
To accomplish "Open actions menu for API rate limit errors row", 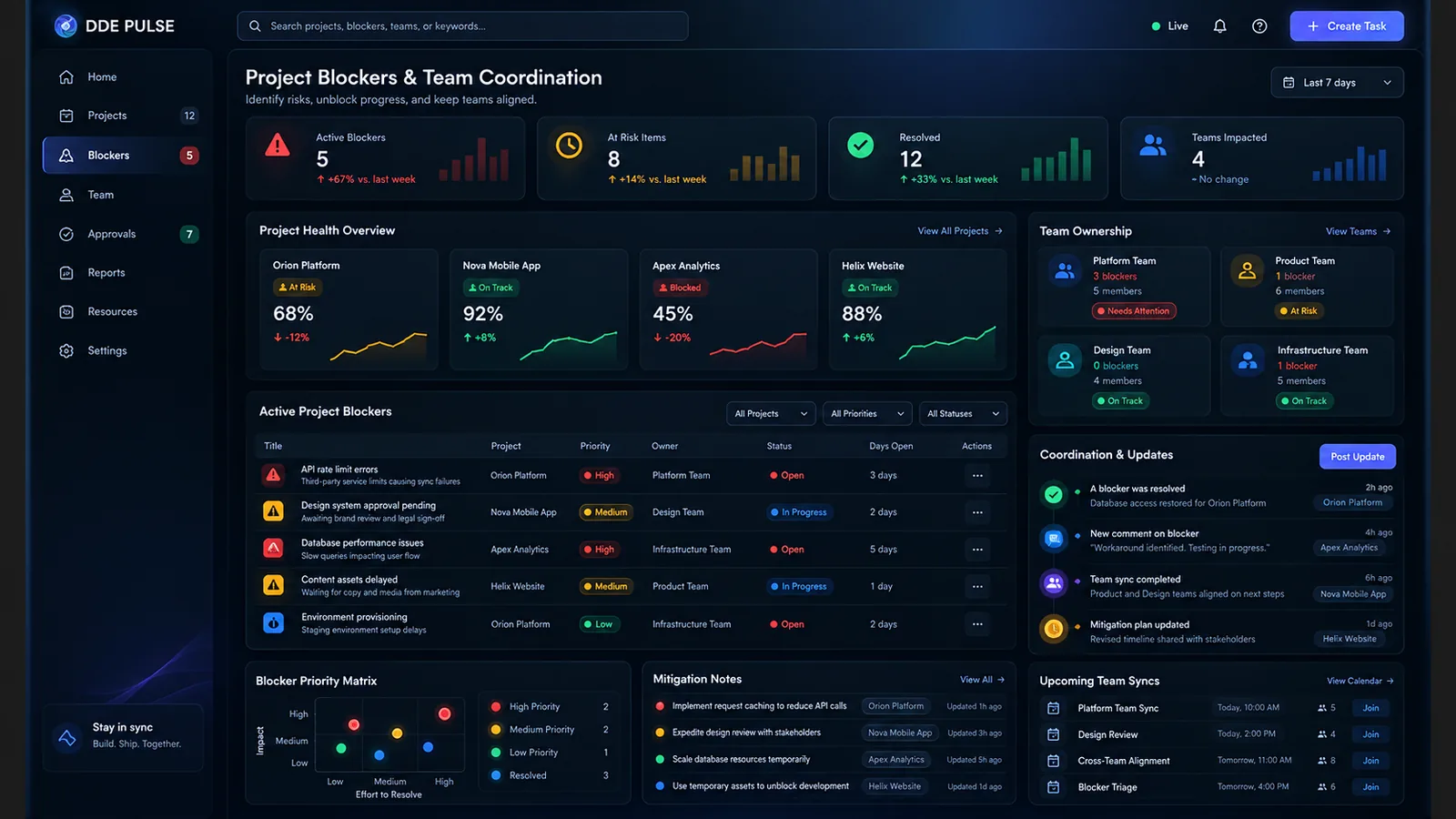I will [977, 475].
